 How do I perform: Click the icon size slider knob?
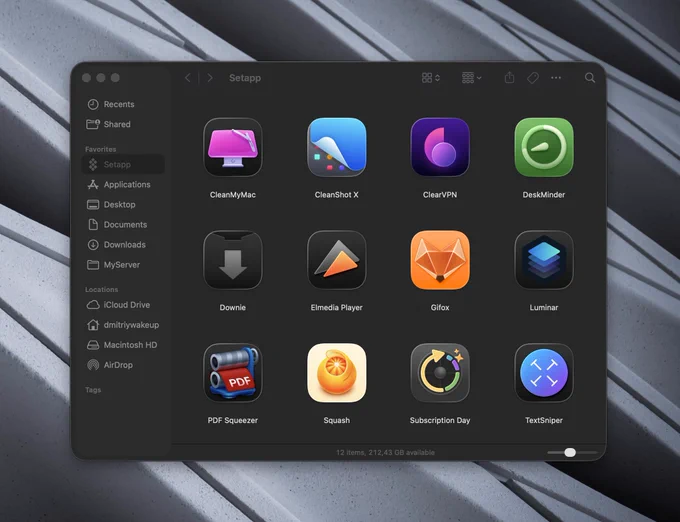click(570, 452)
